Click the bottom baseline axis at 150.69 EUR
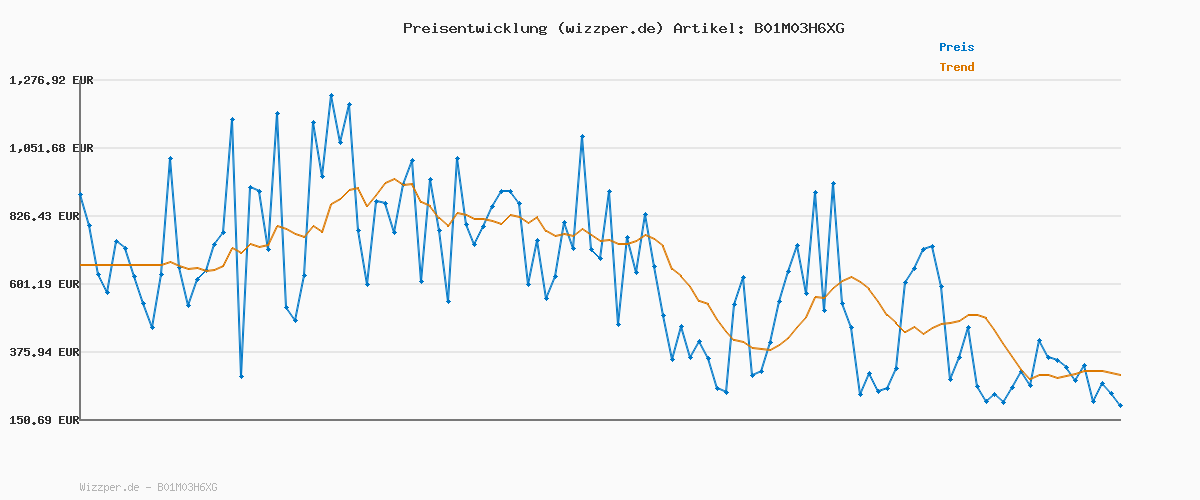The width and height of the screenshot is (1200, 500). point(600,420)
